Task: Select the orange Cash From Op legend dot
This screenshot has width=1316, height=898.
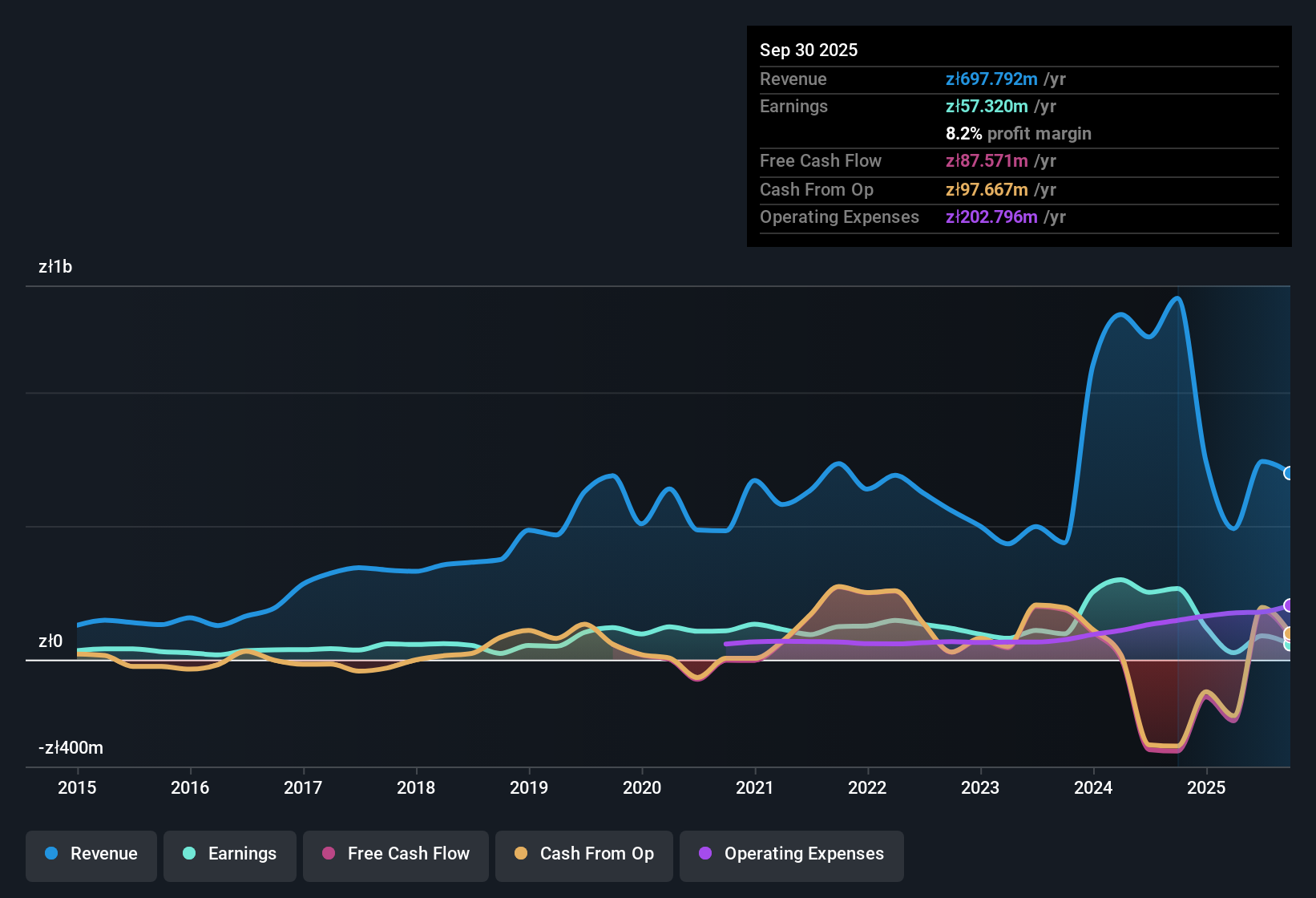Action: click(x=520, y=854)
